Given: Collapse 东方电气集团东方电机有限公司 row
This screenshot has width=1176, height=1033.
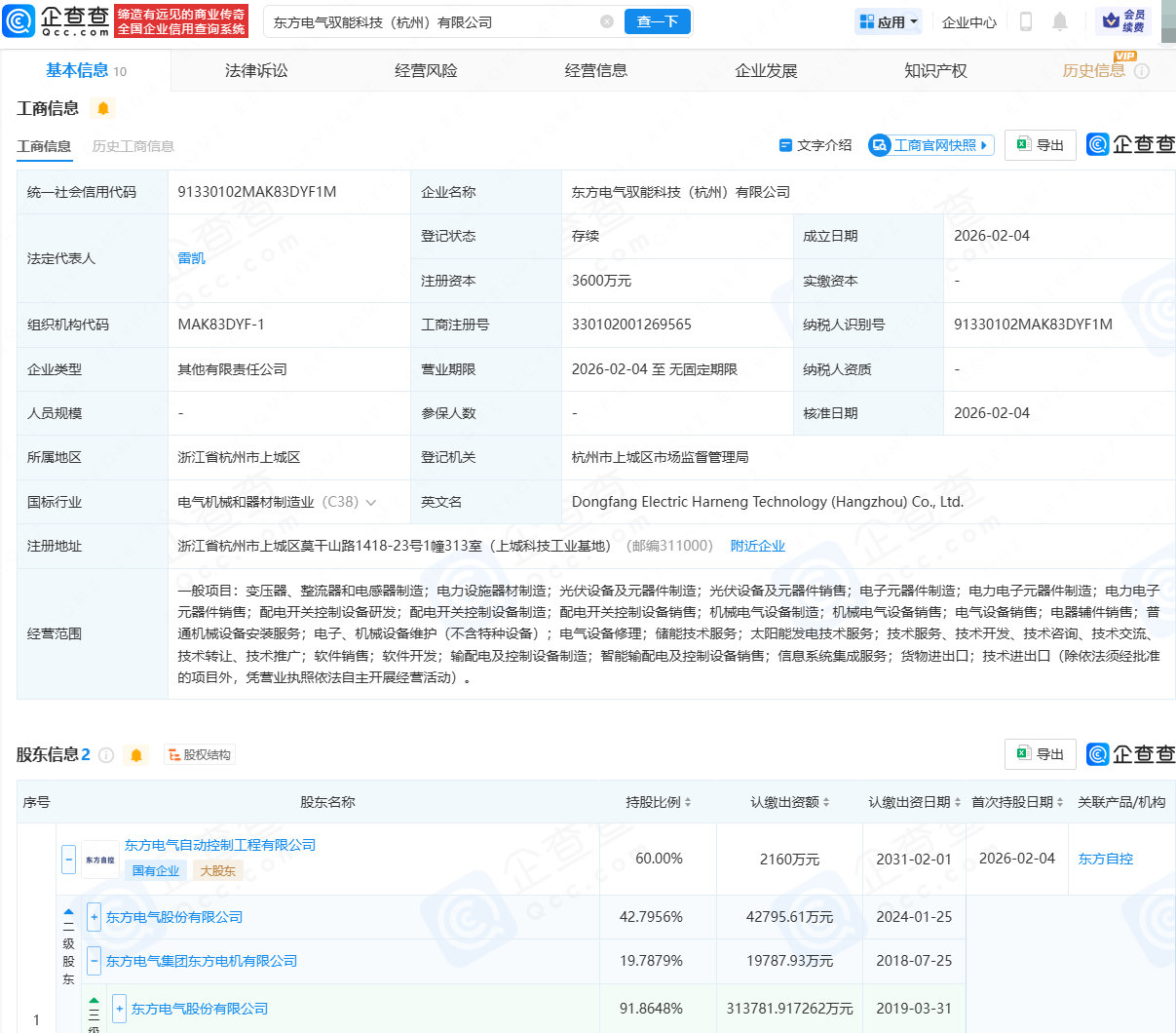Looking at the screenshot, I should pos(95,961).
